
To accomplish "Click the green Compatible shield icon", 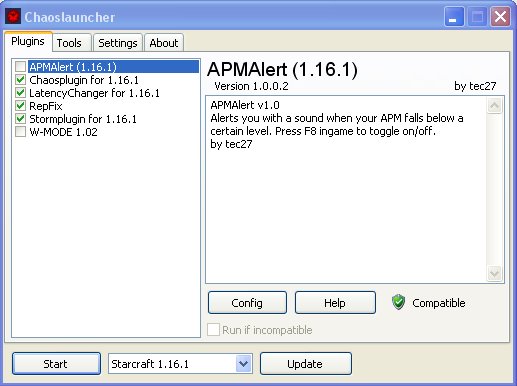I will [398, 302].
